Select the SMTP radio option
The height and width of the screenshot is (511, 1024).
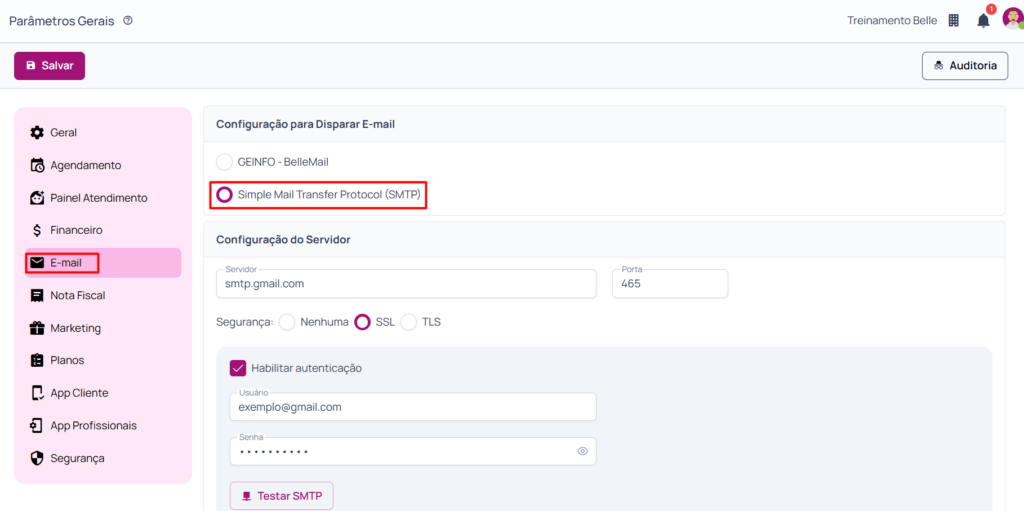pyautogui.click(x=225, y=194)
